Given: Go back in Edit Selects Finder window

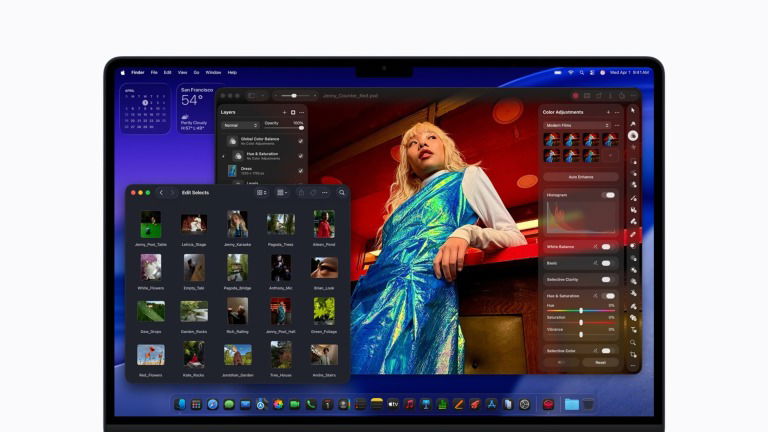Looking at the screenshot, I should click(x=161, y=192).
